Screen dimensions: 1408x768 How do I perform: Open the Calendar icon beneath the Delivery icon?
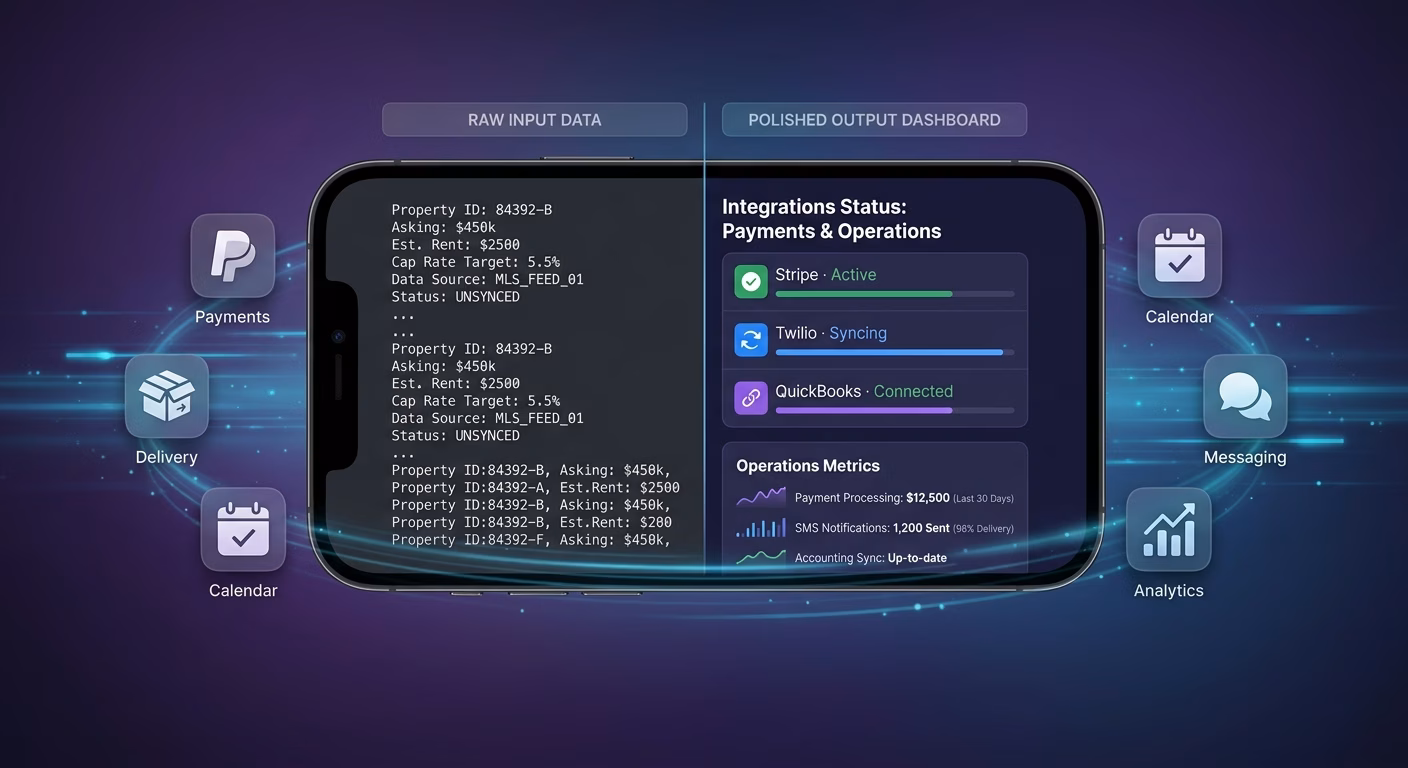pyautogui.click(x=243, y=529)
